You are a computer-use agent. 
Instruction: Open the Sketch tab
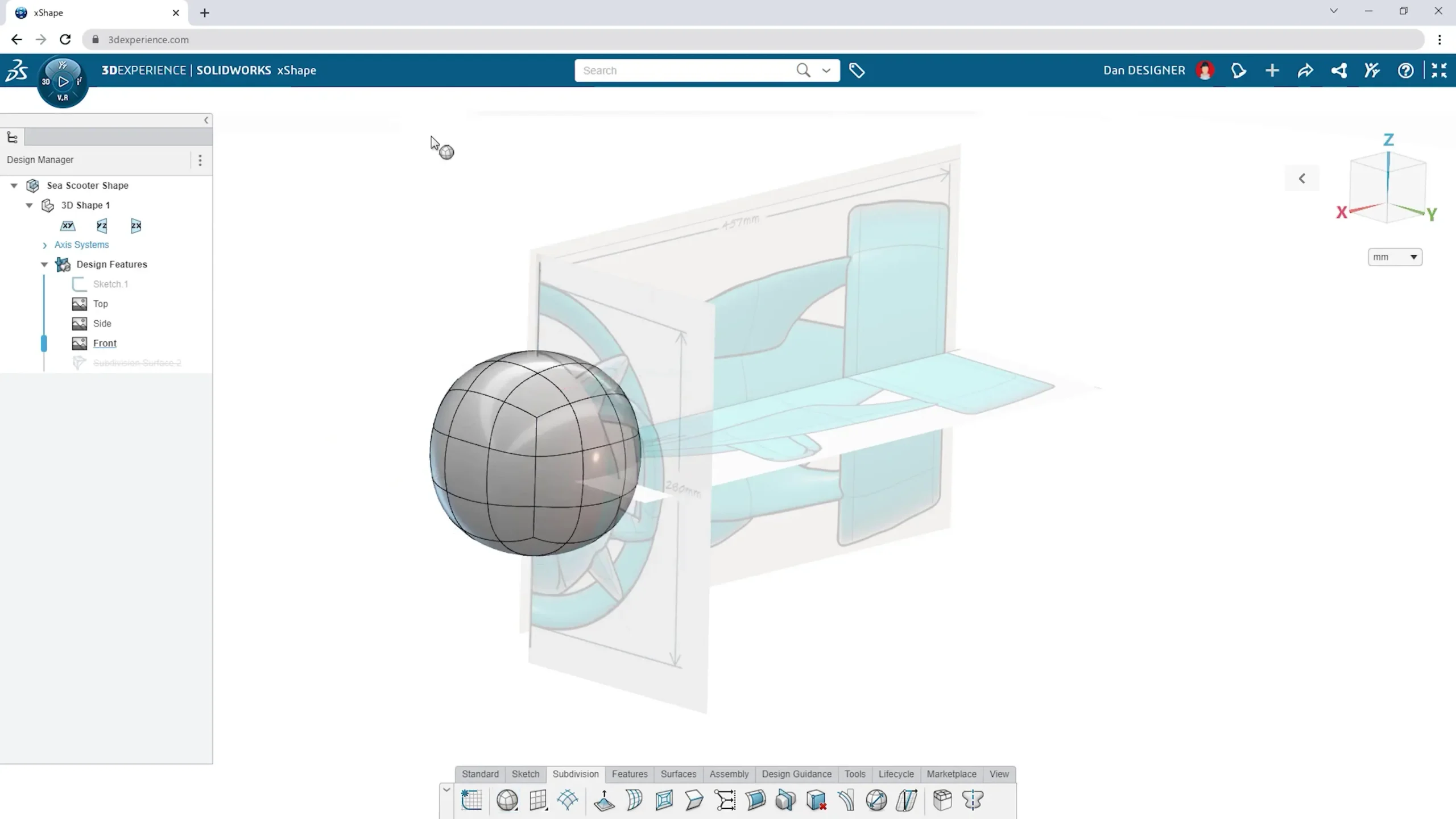click(x=525, y=774)
